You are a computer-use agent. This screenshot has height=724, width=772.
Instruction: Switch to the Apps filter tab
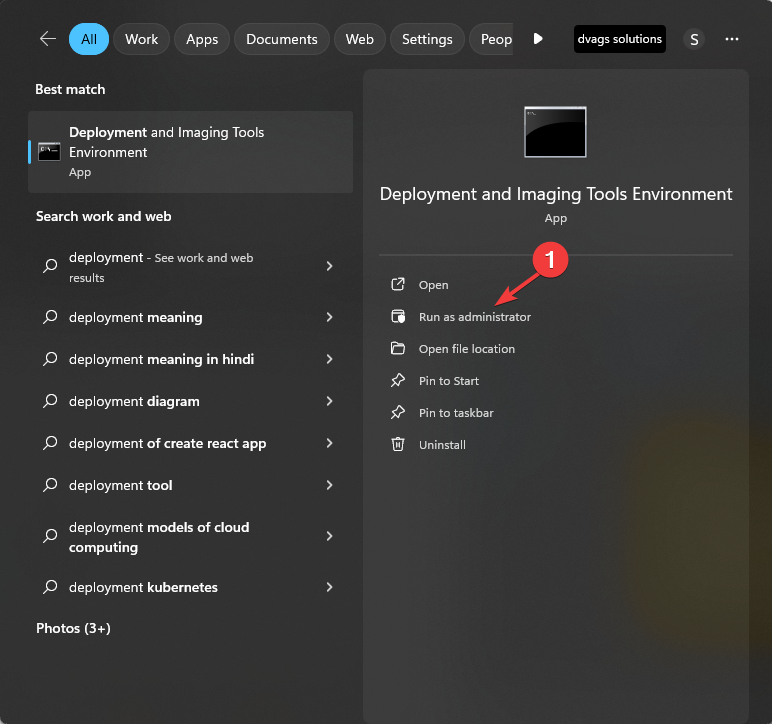tap(202, 39)
